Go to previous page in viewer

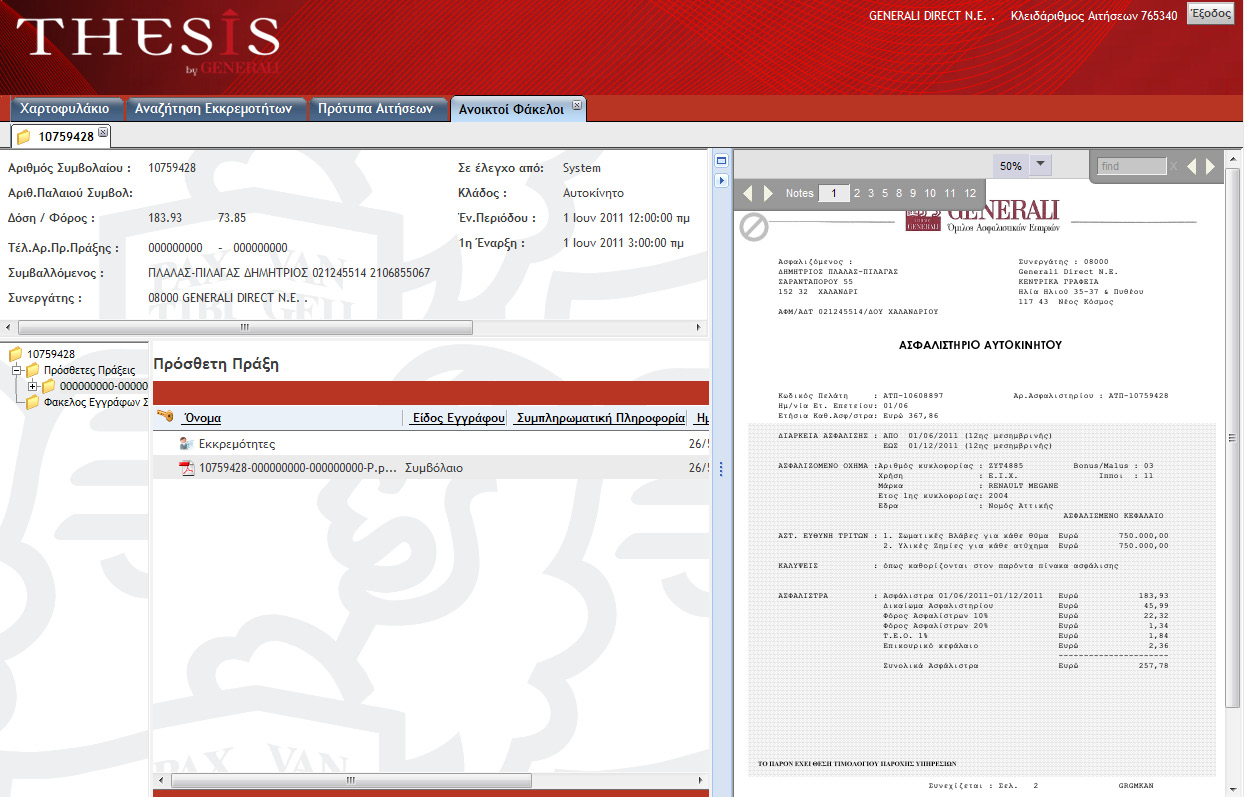point(748,193)
